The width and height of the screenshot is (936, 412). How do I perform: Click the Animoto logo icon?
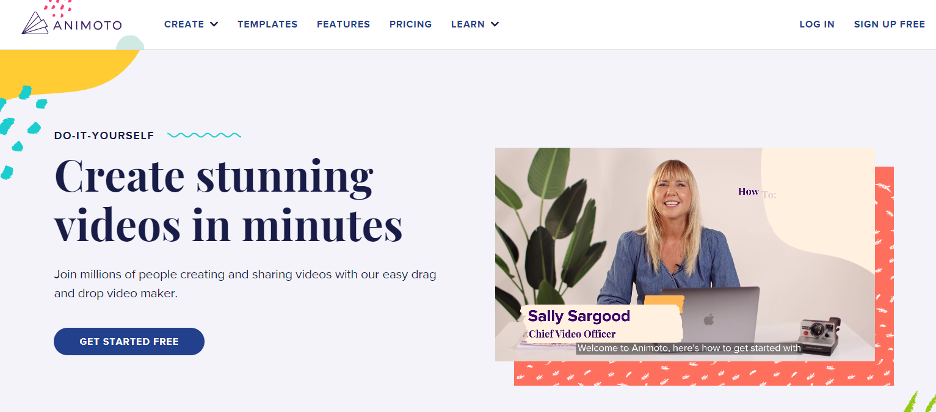[35, 23]
